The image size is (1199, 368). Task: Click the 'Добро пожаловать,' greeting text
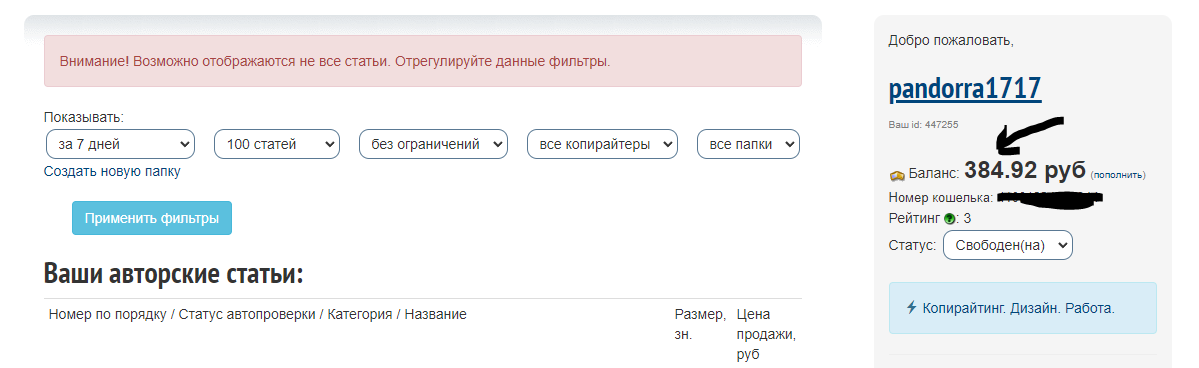click(951, 41)
